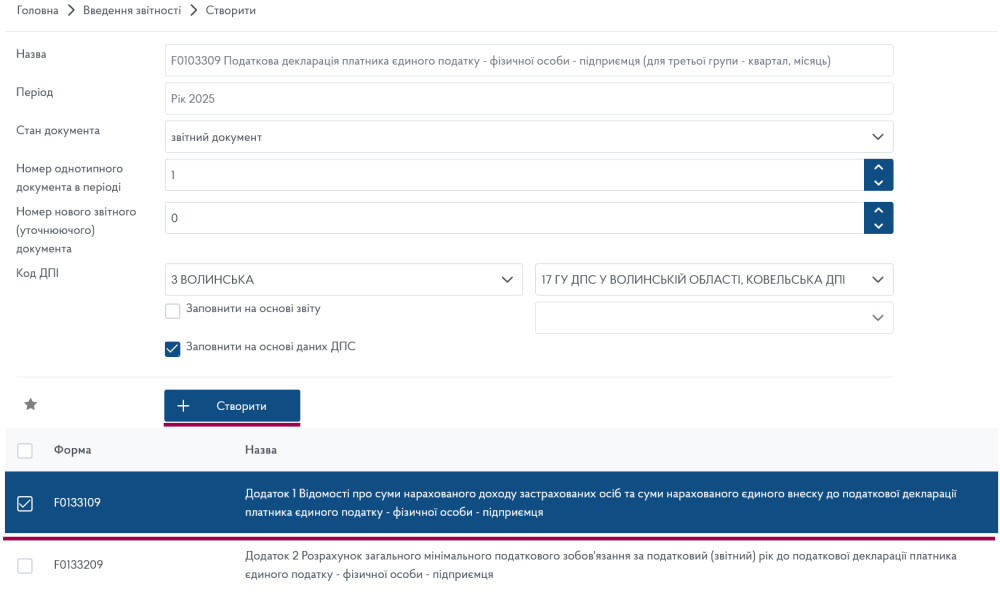Image resolution: width=1000 pixels, height=594 pixels.
Task: Decrease the Номер нового звітного документа value
Action: (x=878, y=226)
